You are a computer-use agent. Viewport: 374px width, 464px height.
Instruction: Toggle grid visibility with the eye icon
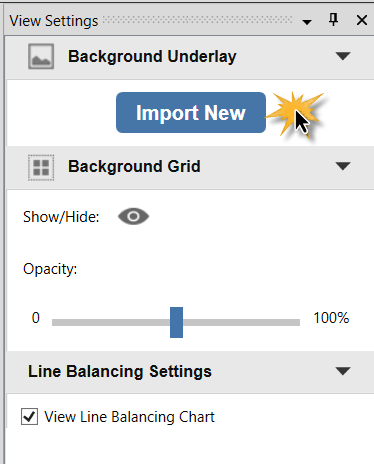133,217
